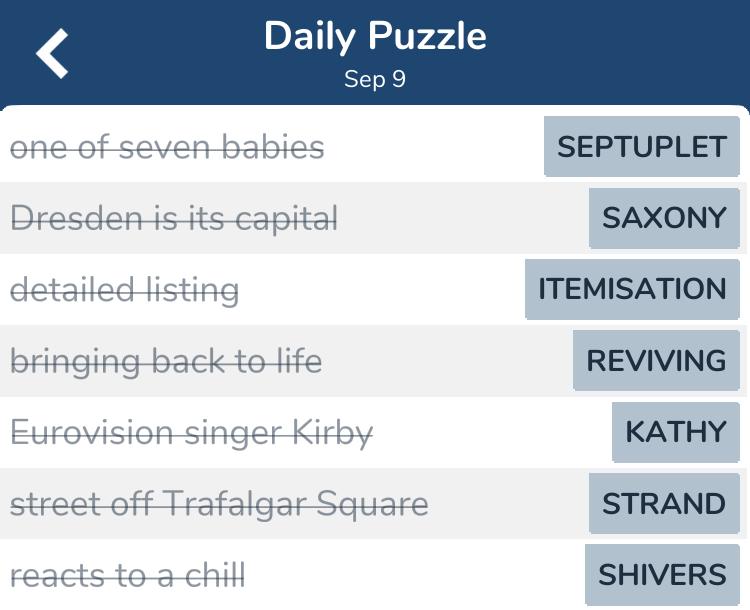Select the 'street off Trafalgar Square' clue
Image resolution: width=750 pixels, height=610 pixels.
pyautogui.click(x=219, y=504)
